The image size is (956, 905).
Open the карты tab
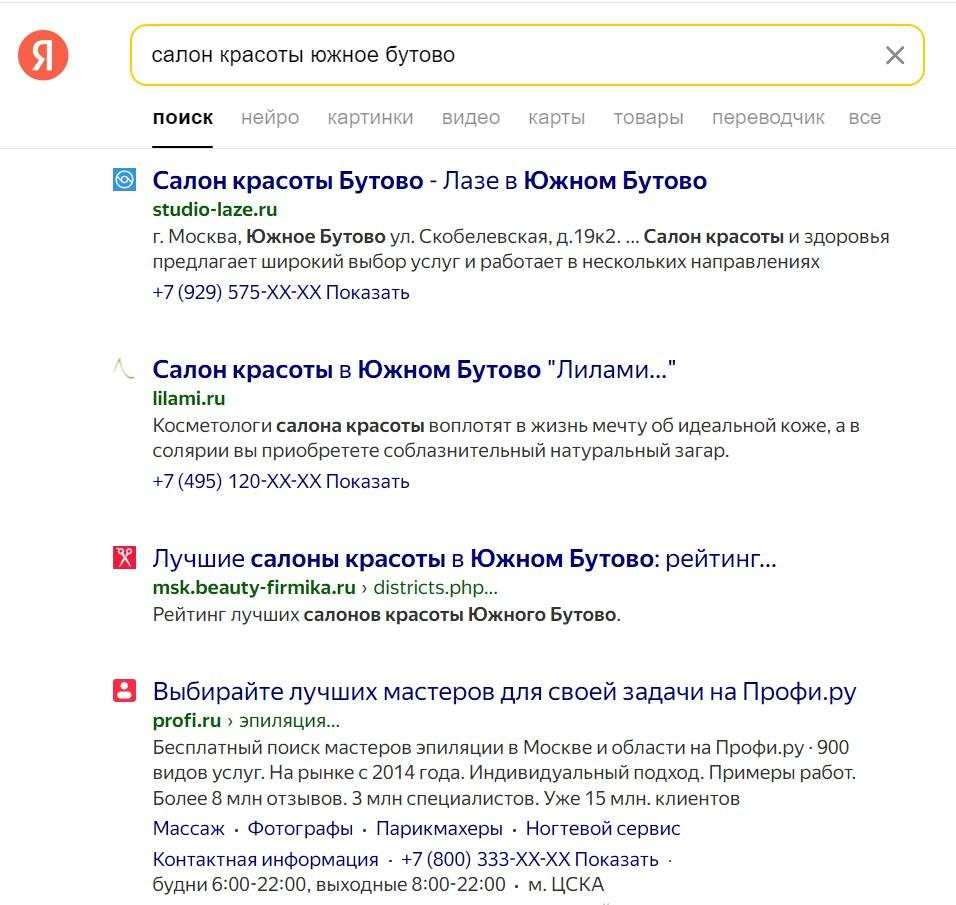pos(557,117)
